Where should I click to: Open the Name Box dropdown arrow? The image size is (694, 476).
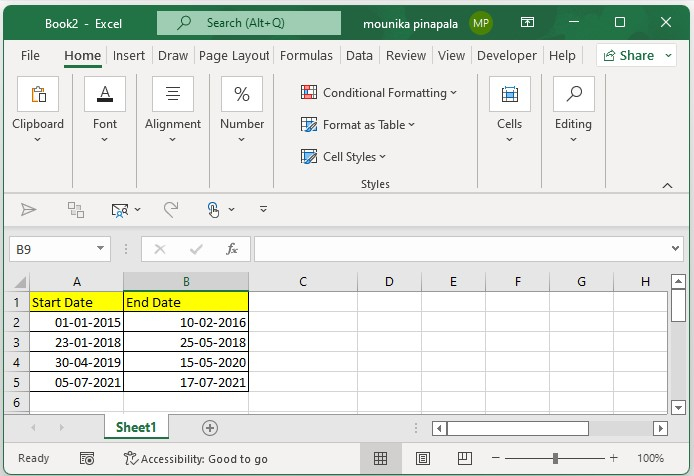pos(100,248)
